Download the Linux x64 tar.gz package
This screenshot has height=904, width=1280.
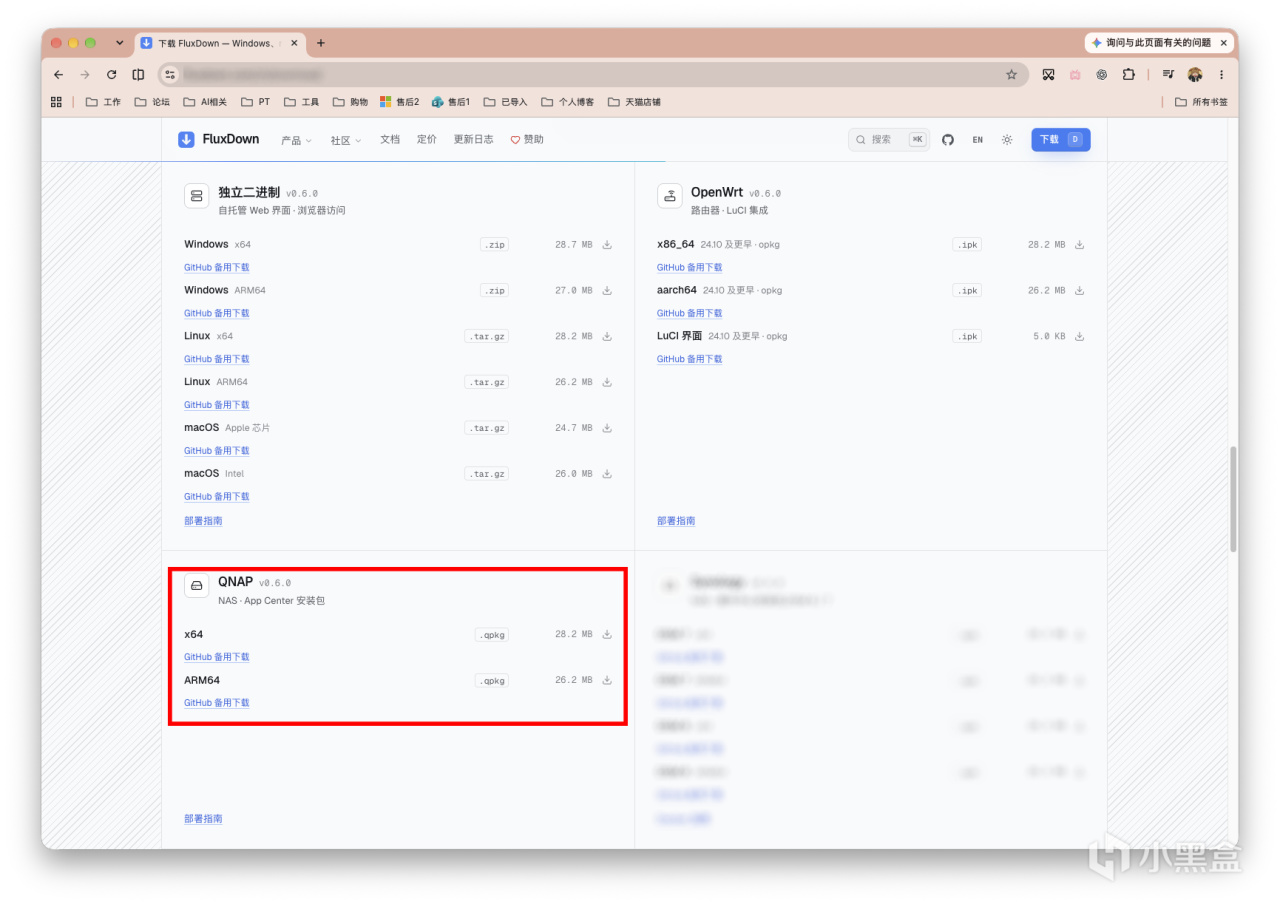[x=607, y=336]
